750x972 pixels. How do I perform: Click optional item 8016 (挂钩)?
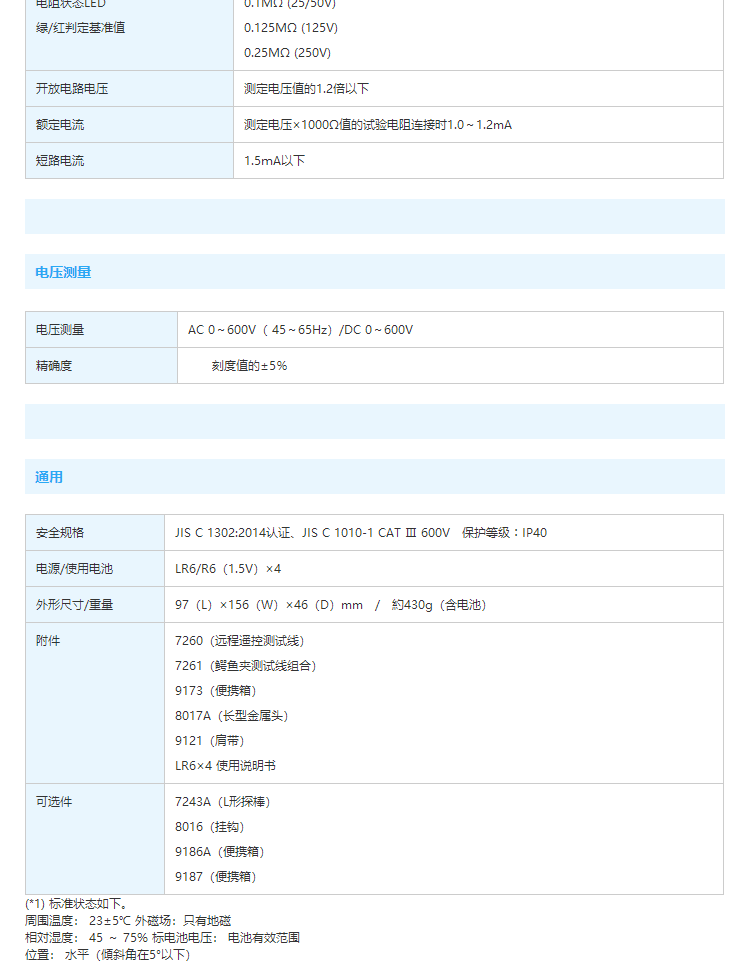coord(210,827)
